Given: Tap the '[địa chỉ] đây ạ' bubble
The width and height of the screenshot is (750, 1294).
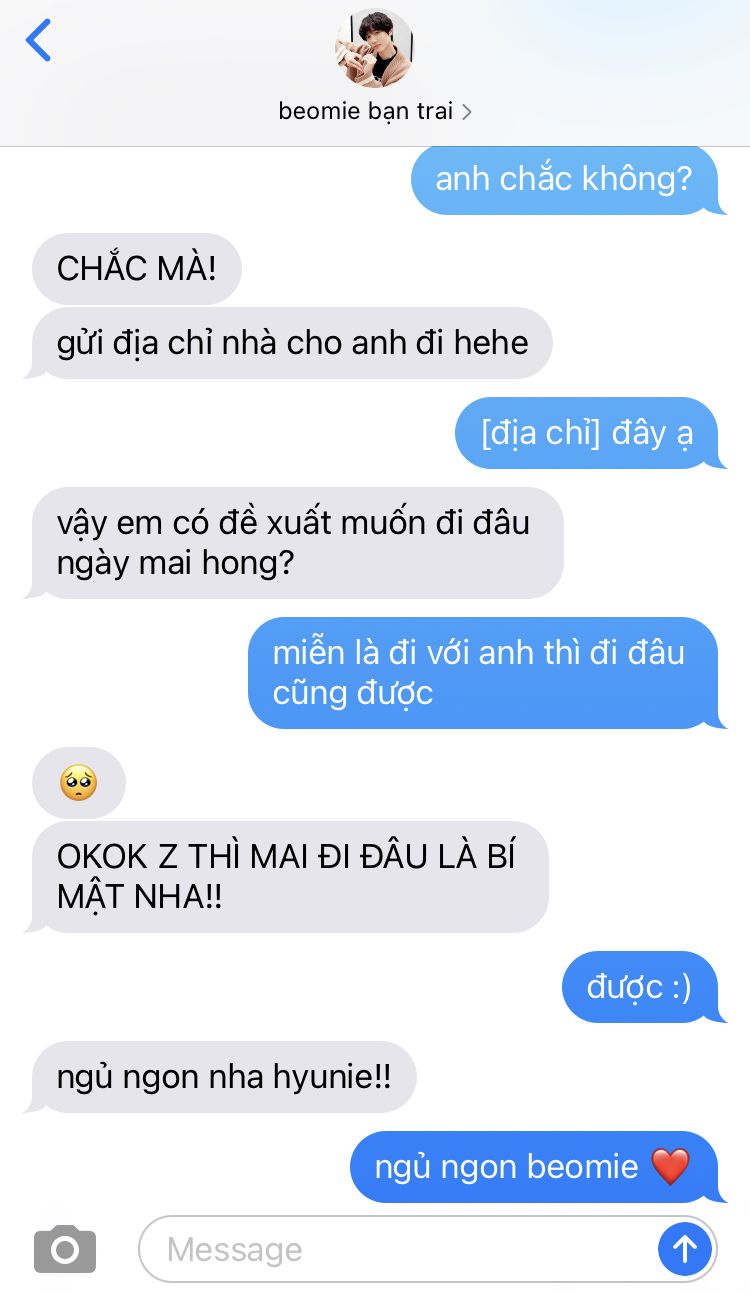Looking at the screenshot, I should (x=587, y=432).
